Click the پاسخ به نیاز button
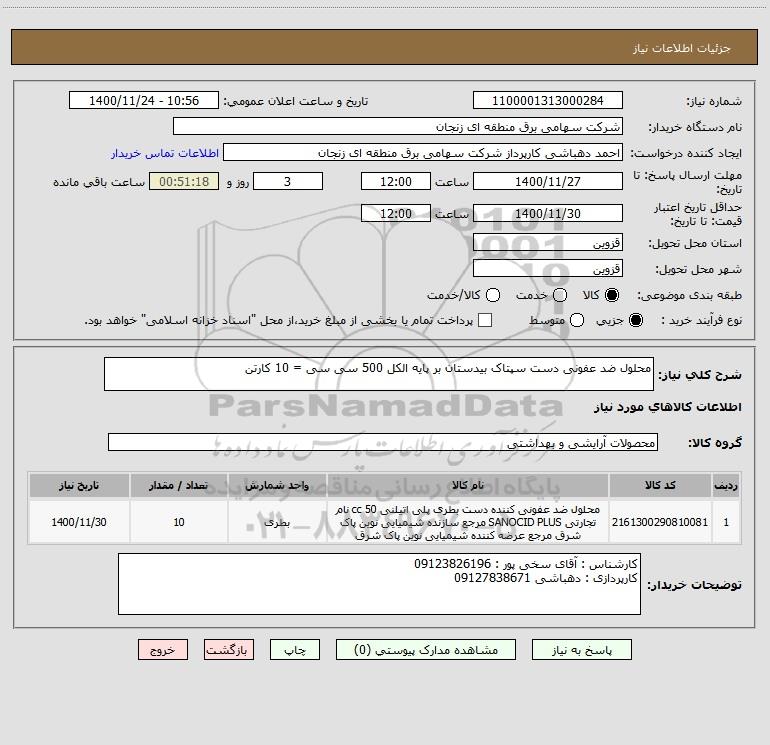 [x=581, y=650]
